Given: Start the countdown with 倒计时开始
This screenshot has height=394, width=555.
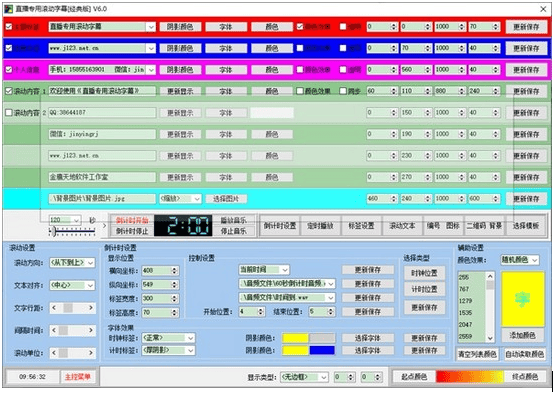Looking at the screenshot, I should [132, 221].
